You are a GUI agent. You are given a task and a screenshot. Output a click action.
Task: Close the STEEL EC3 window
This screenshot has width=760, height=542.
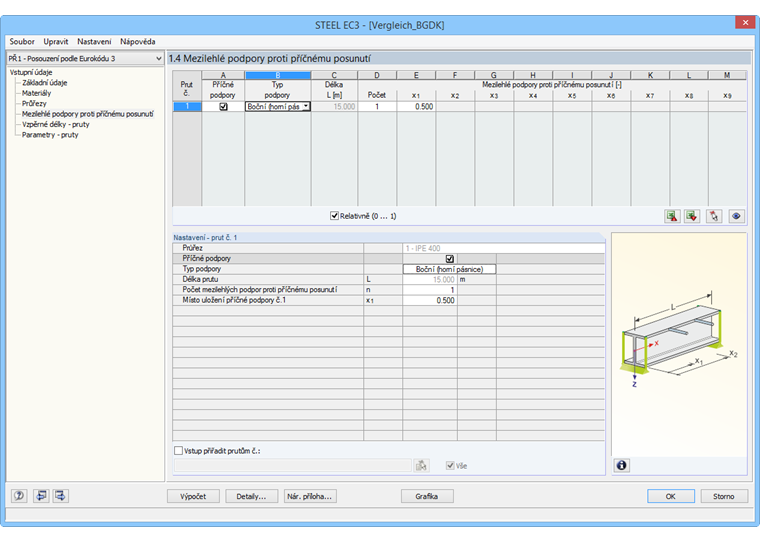coord(744,22)
